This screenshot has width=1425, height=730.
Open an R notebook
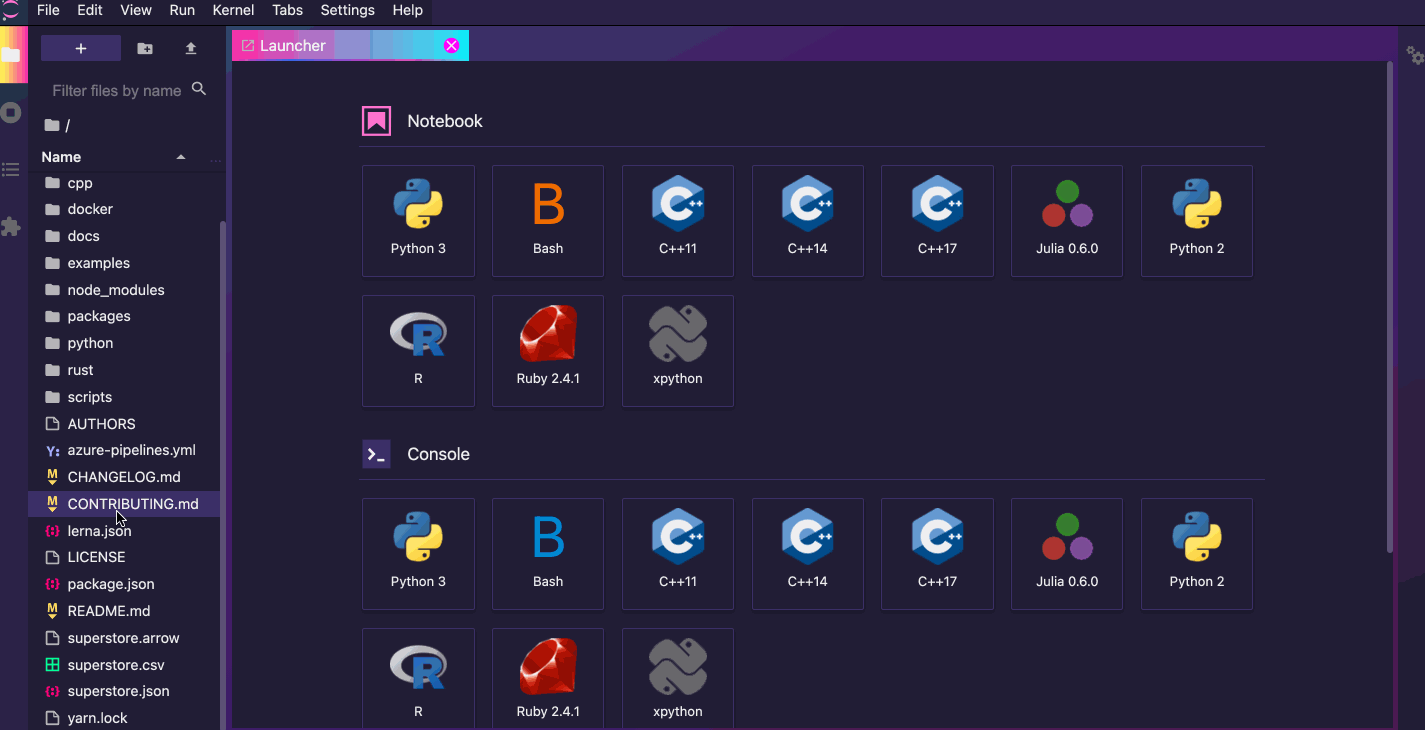point(418,351)
